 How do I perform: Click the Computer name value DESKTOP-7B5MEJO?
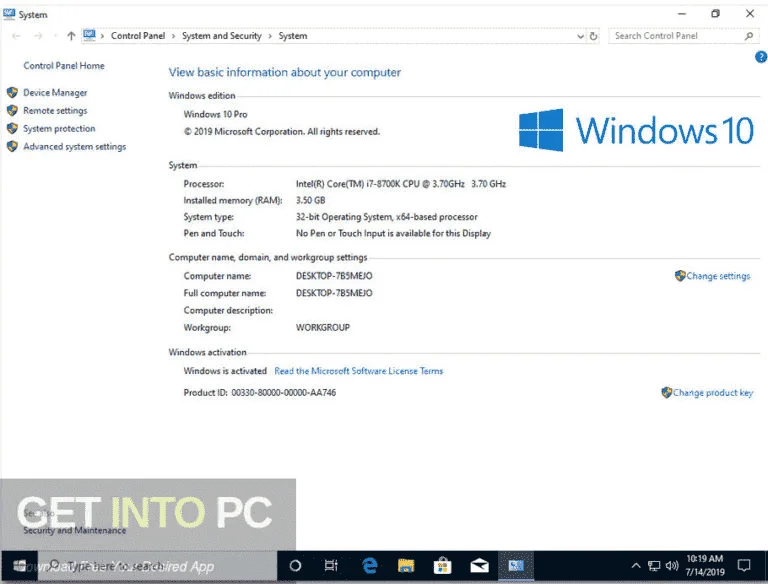click(x=334, y=276)
